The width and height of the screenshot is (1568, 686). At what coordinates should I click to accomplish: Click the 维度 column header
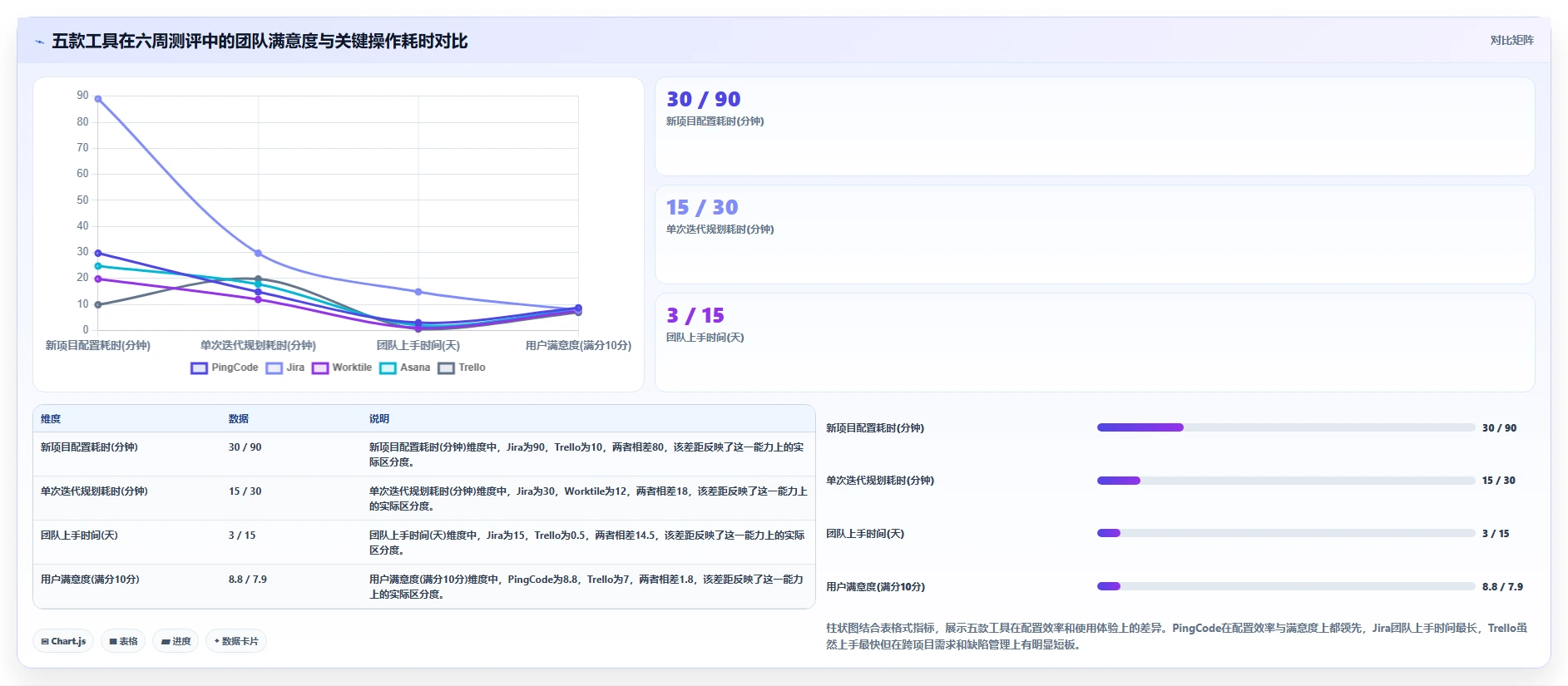(x=51, y=419)
